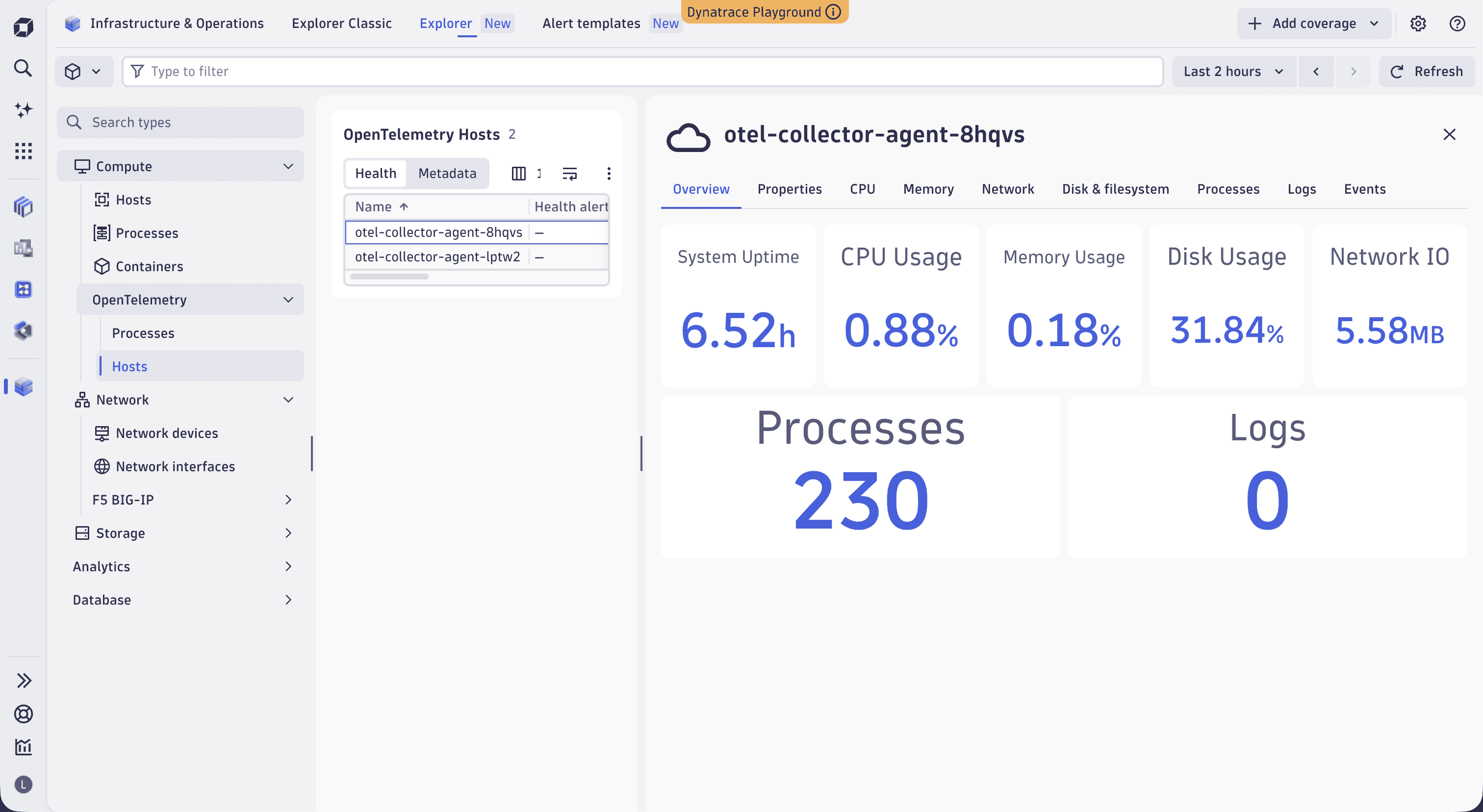
Task: Click the table horizontal scrollbar
Action: click(x=389, y=277)
